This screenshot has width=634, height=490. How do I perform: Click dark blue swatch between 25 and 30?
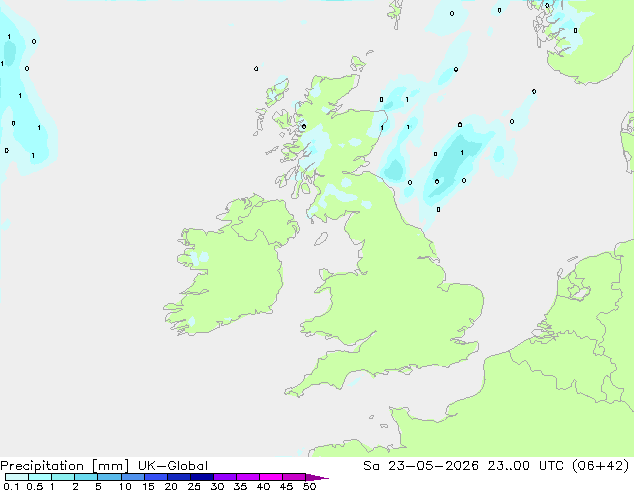click(x=201, y=477)
